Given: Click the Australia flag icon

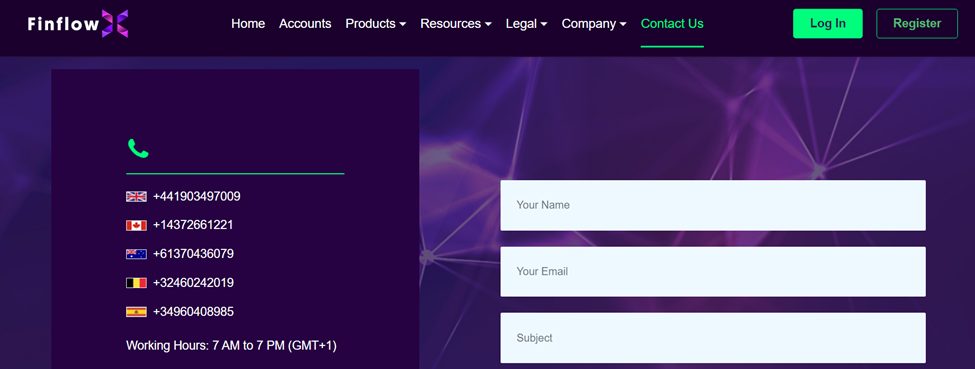Looking at the screenshot, I should 136,254.
